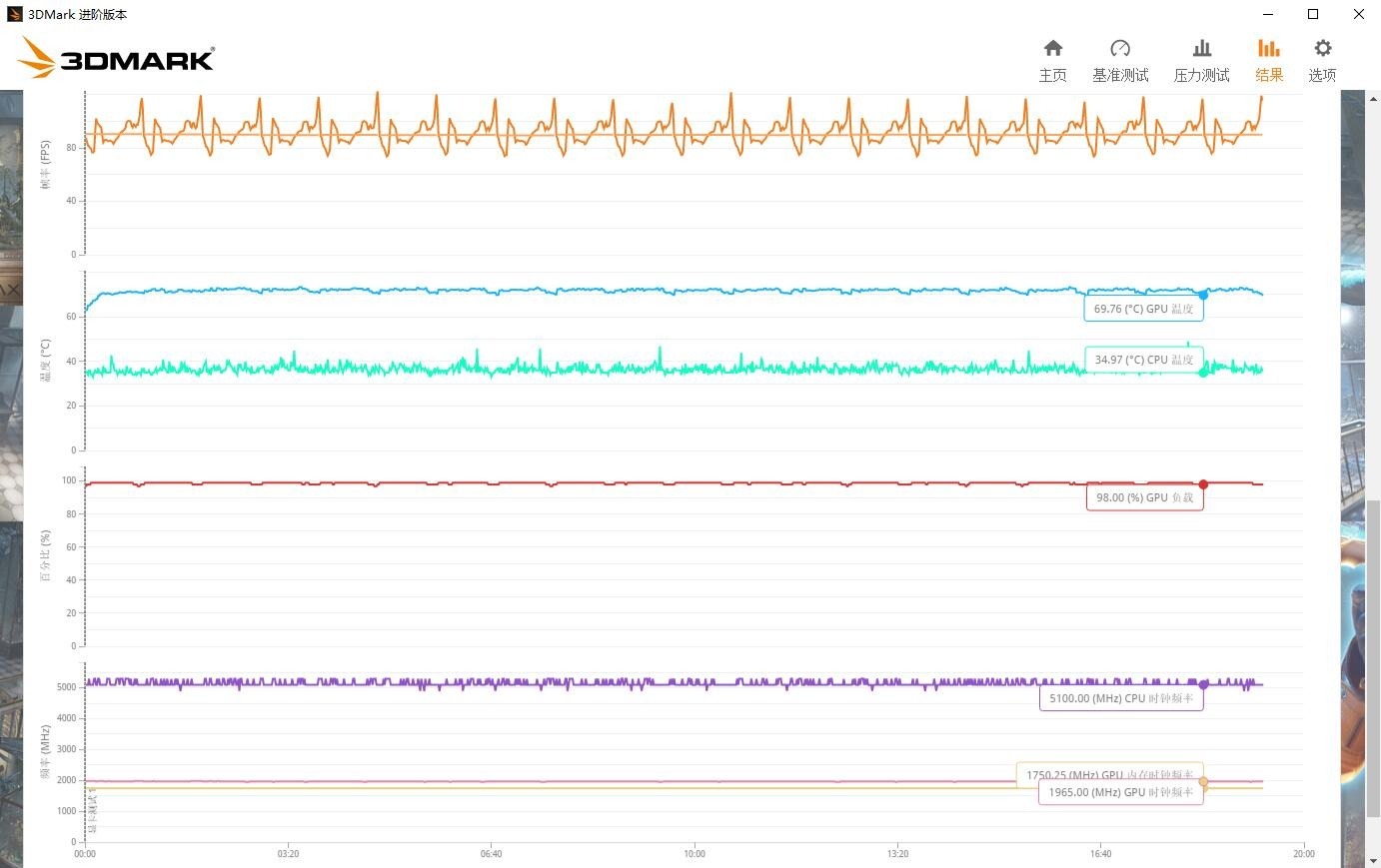Toggle the purple CPU clock endpoint marker
Screen dimensions: 1381x868
tap(1203, 685)
